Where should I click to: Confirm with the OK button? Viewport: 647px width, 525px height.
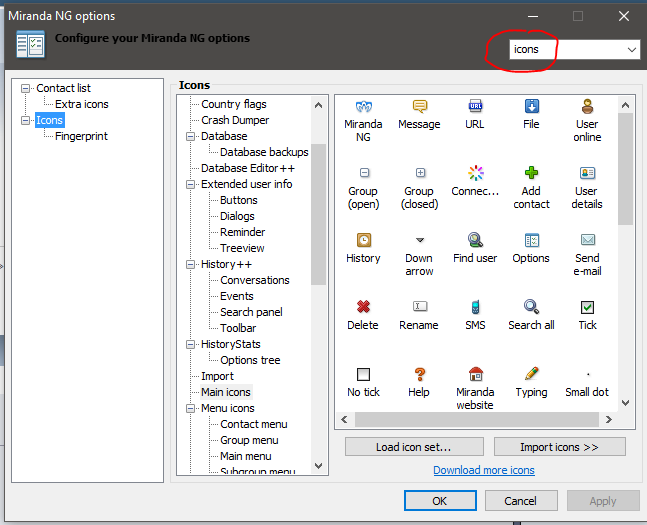tap(440, 501)
